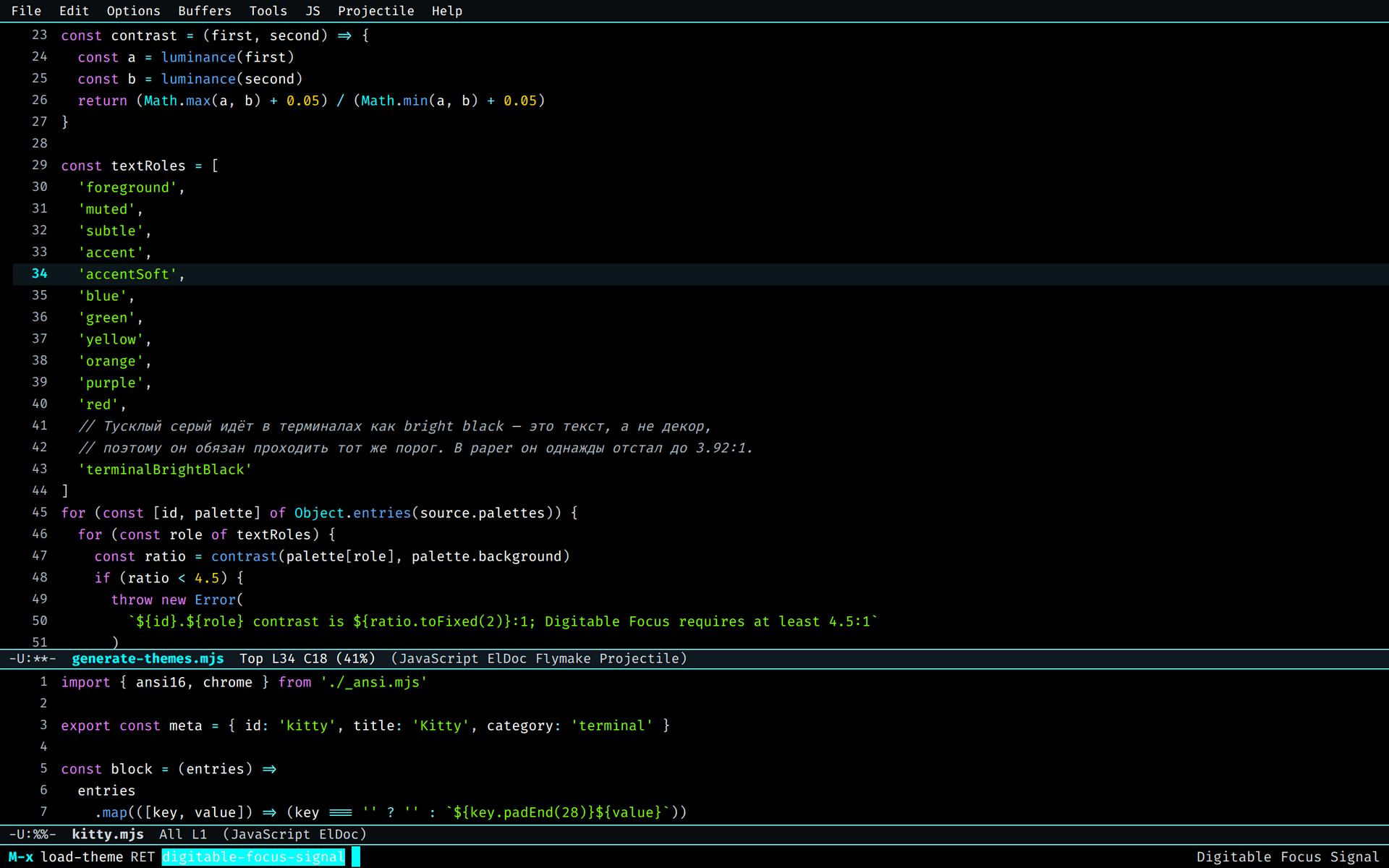Viewport: 1389px width, 868px height.
Task: Click ansi16 import name in kitty.mjs
Action: point(161,682)
